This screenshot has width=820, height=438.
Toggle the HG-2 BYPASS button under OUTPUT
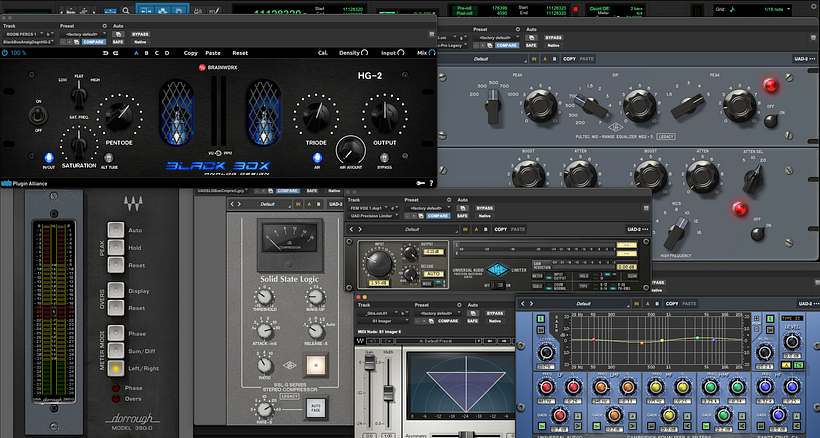(384, 158)
